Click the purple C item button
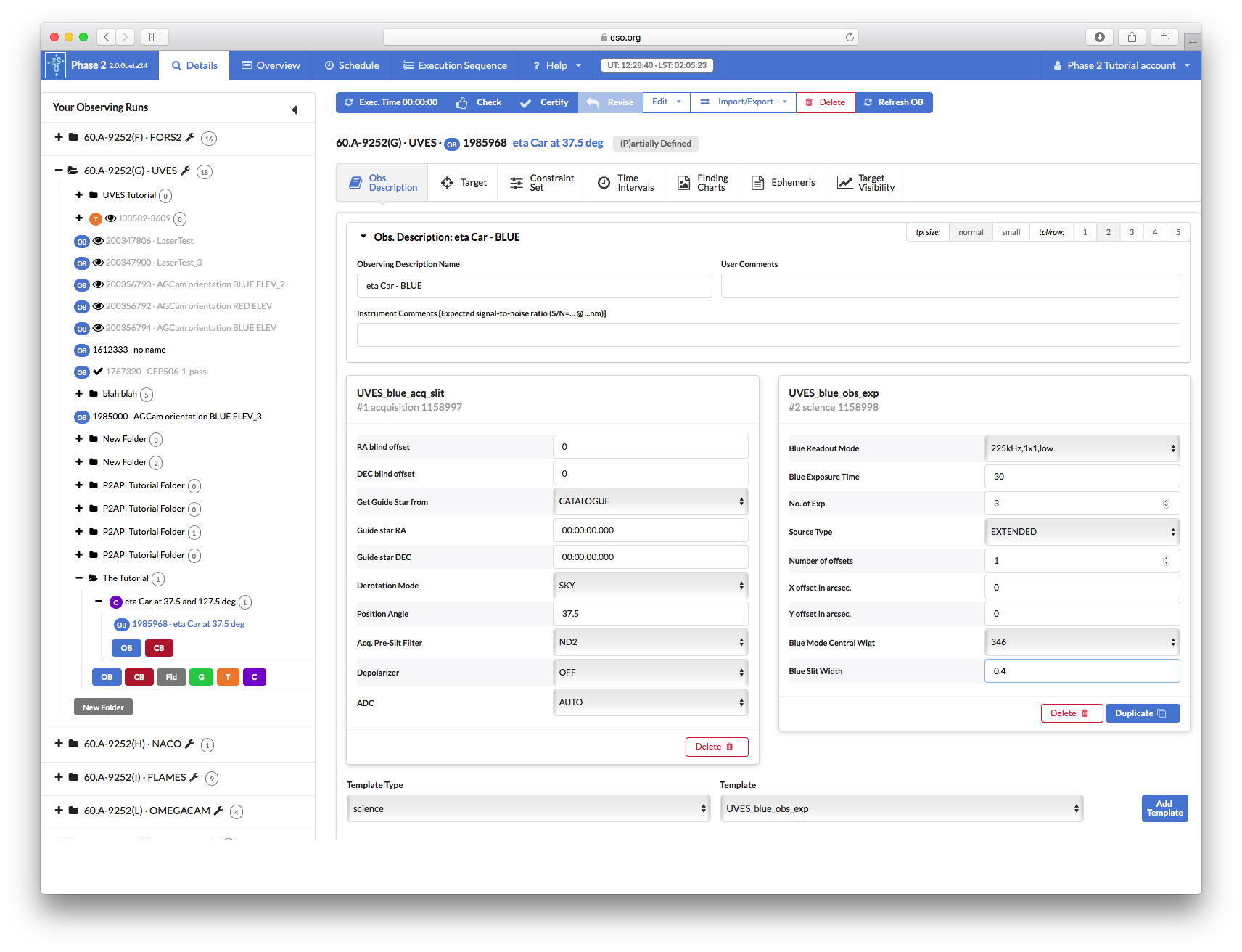This screenshot has height=952, width=1242. coord(254,677)
